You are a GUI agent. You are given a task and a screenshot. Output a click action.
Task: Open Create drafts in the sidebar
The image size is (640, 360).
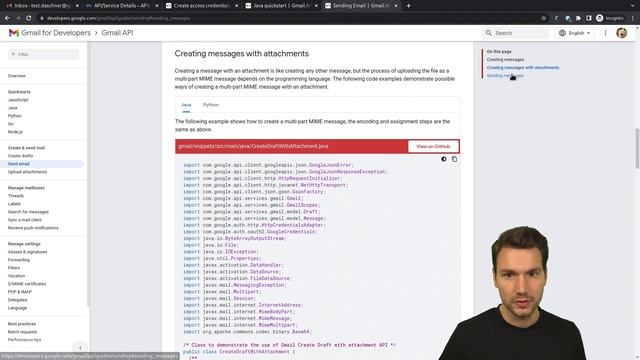click(x=20, y=156)
